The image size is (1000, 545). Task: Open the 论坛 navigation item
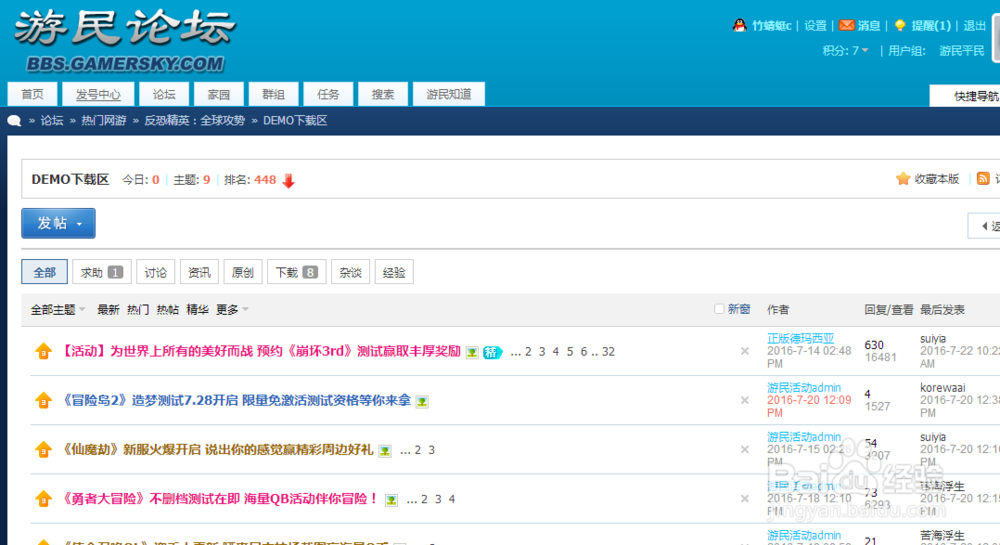point(164,94)
